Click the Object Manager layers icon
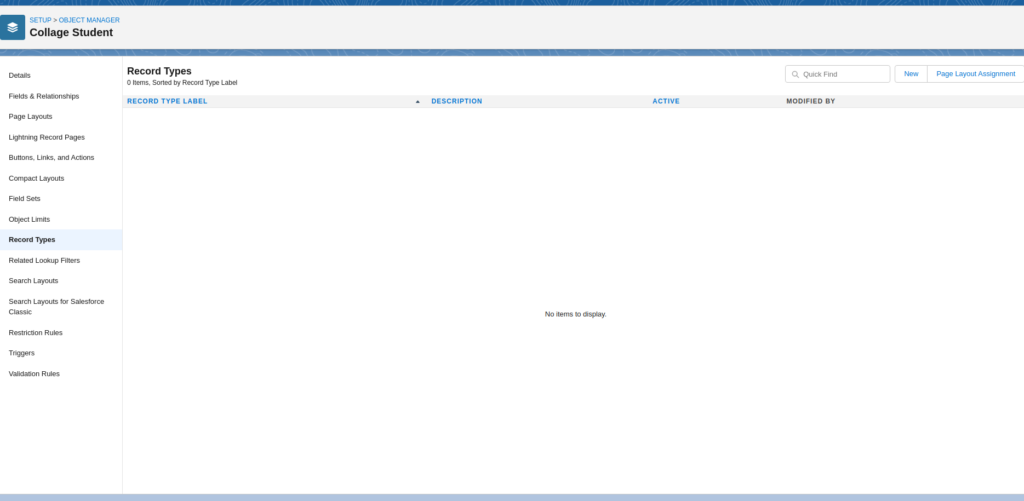The image size is (1024, 501). [13, 27]
